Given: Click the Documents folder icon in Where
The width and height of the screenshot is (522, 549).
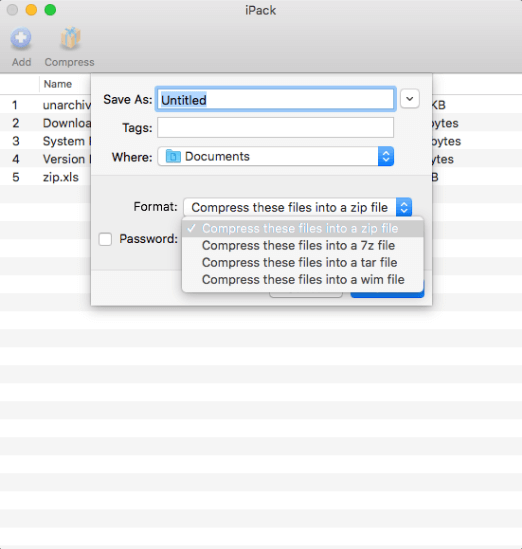Looking at the screenshot, I should click(x=173, y=156).
